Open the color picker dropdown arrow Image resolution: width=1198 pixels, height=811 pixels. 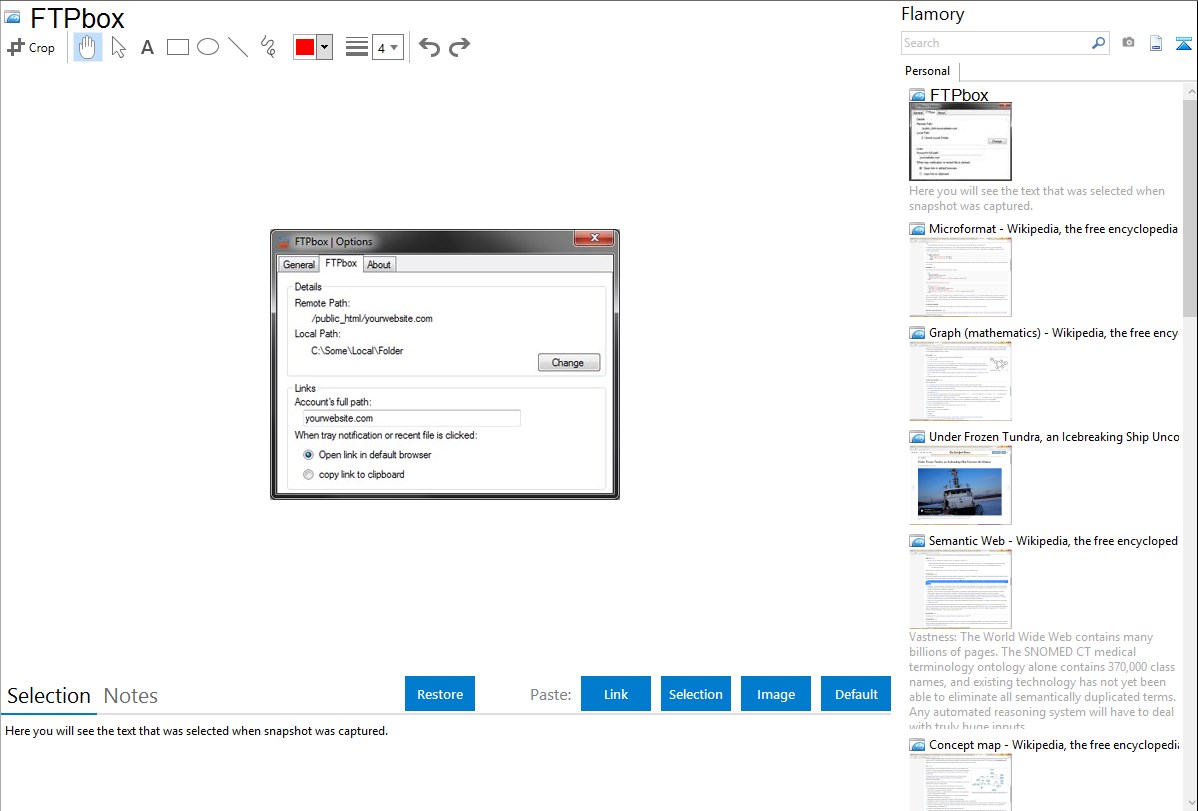point(325,47)
